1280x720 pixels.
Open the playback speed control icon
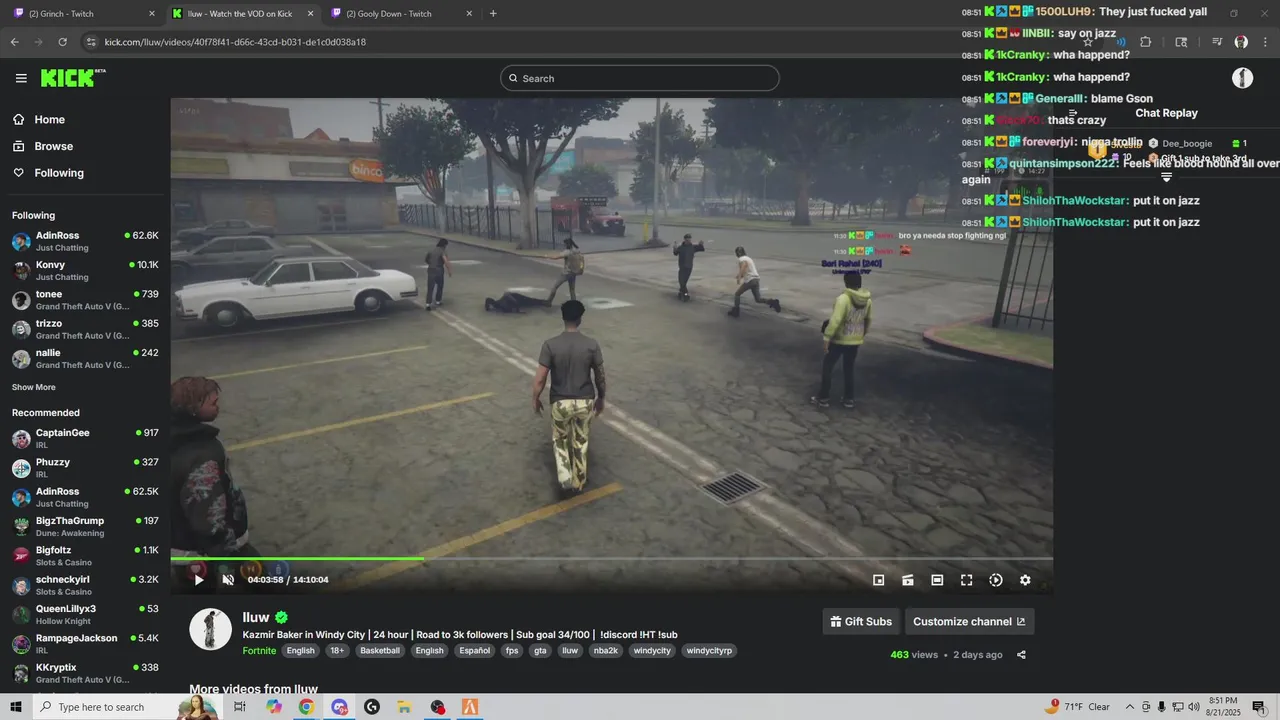point(996,580)
